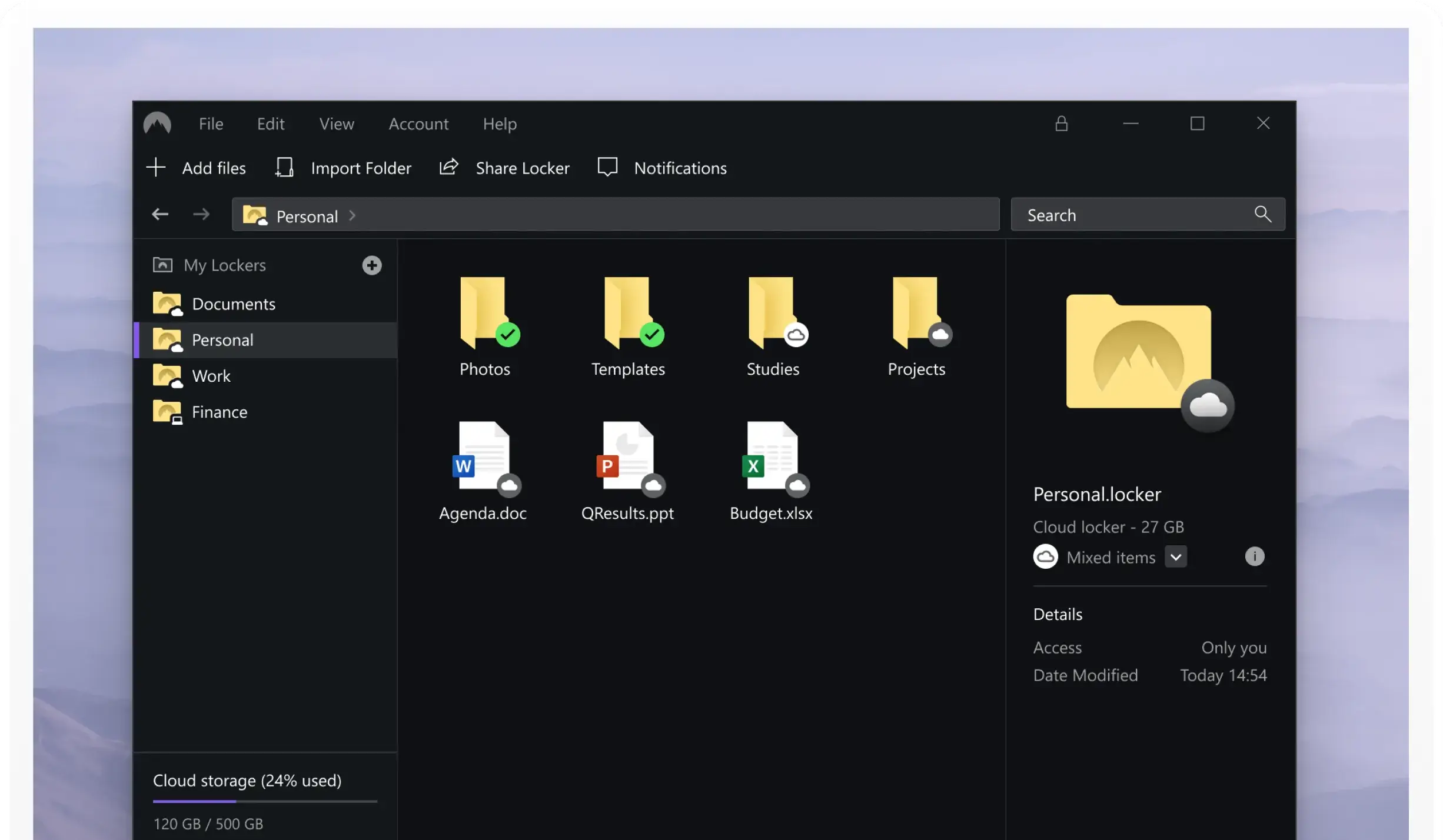Image resolution: width=1443 pixels, height=840 pixels.
Task: Click the add new locker plus button
Action: tap(371, 265)
